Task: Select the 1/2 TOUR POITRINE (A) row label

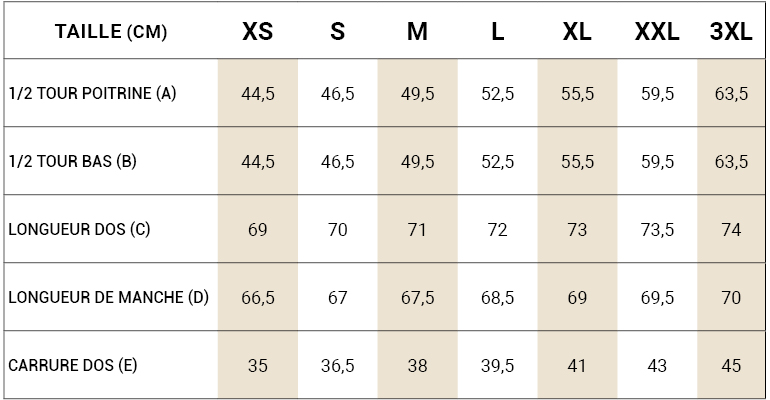Action: [92, 94]
